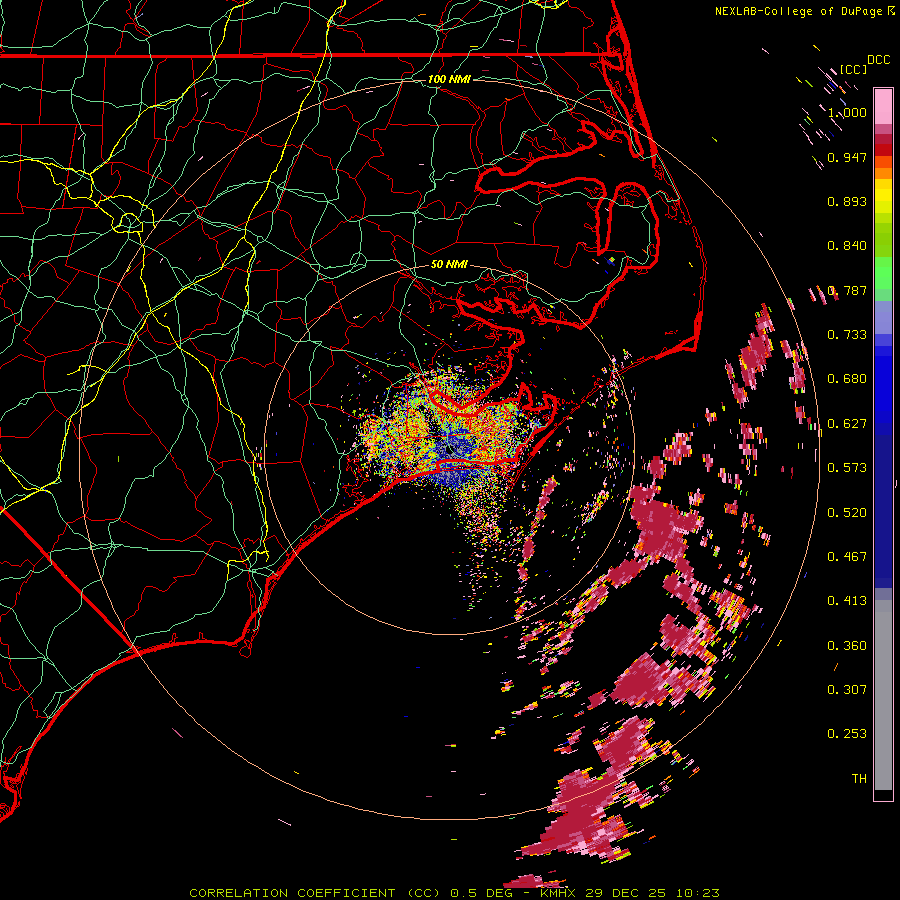Click the 1.000 legend value
This screenshot has height=900, width=900.
click(x=847, y=112)
